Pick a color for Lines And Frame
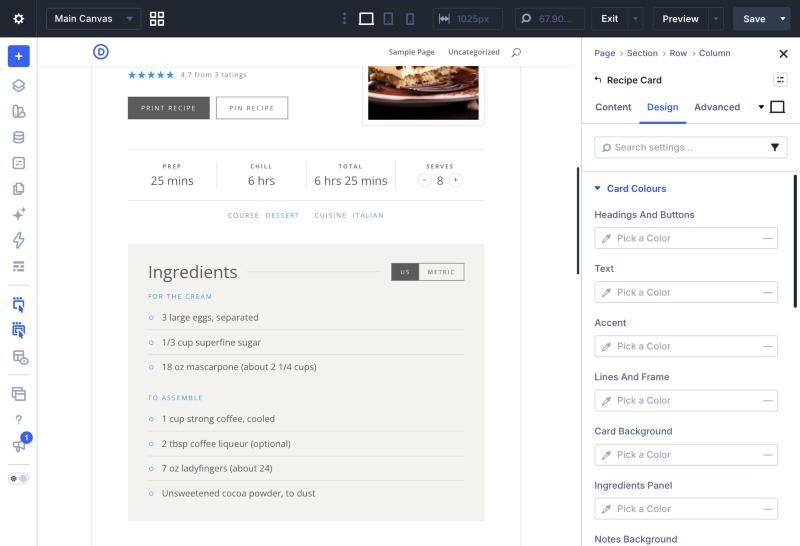This screenshot has height=546, width=800. tap(686, 401)
